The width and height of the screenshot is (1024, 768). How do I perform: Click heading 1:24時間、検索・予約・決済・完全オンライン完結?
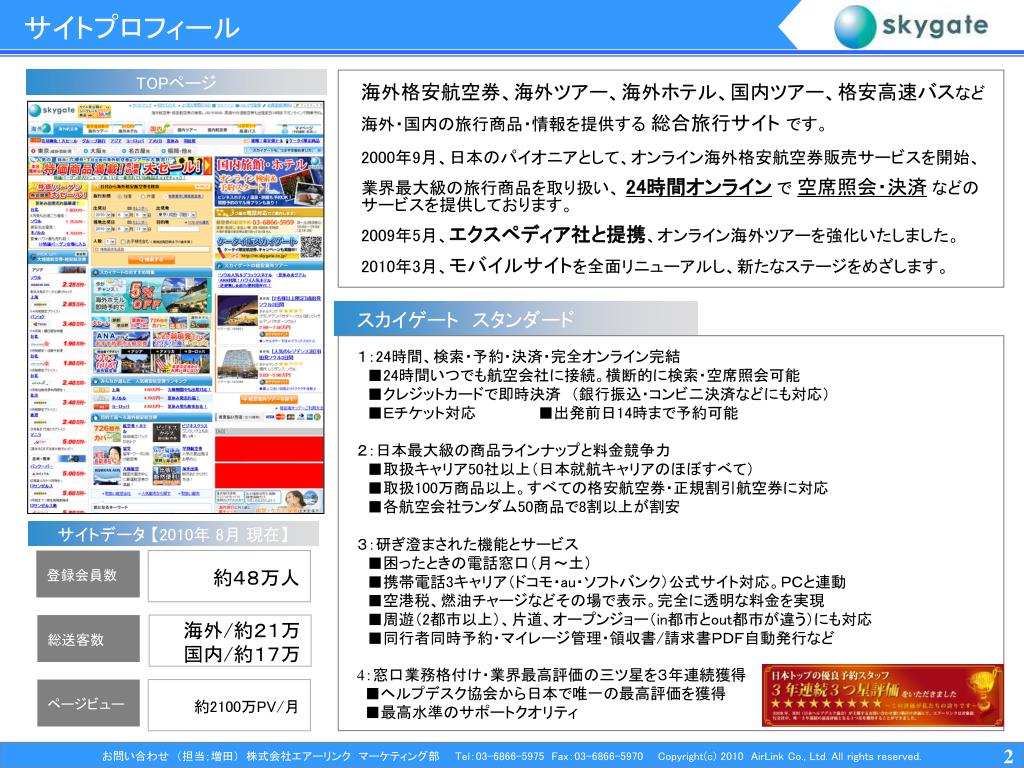pos(519,357)
